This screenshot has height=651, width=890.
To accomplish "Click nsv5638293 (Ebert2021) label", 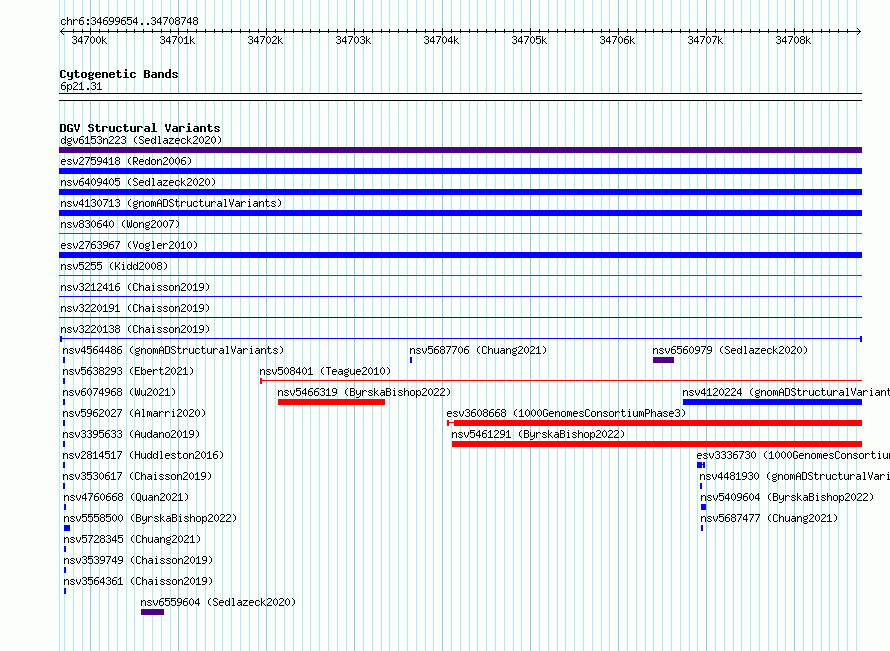I will click(x=128, y=371).
